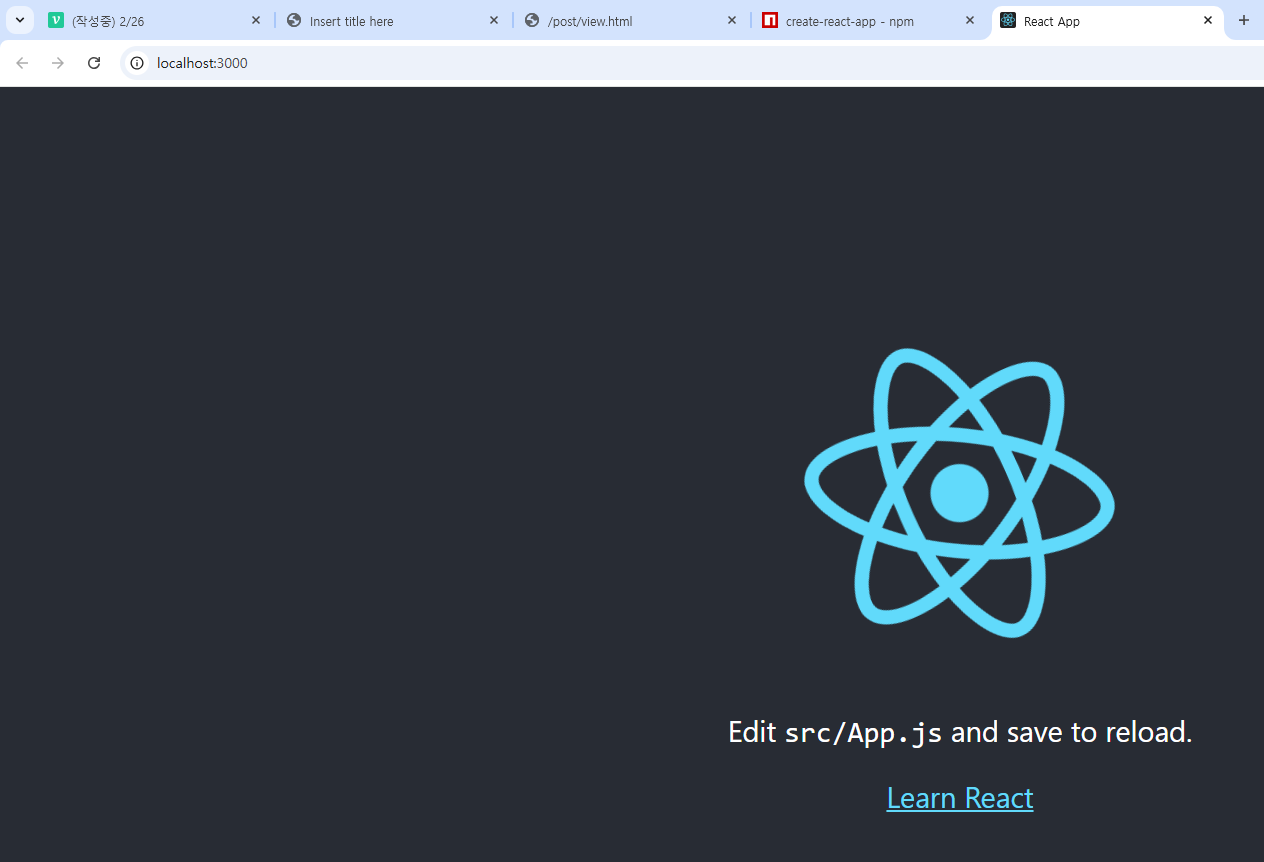1264x862 pixels.
Task: View site information icon
Action: tap(138, 63)
